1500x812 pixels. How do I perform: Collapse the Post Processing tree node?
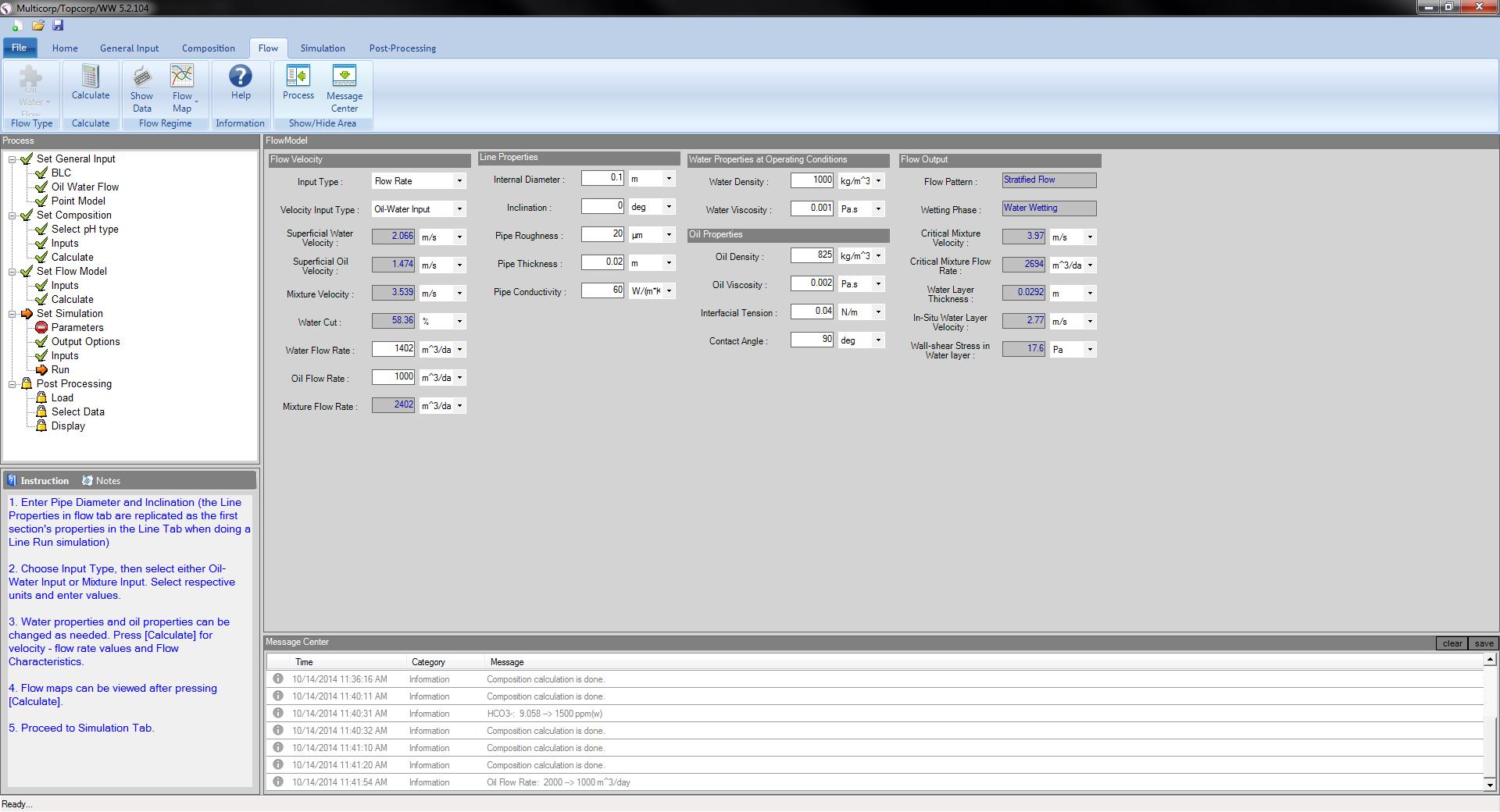pyautogui.click(x=12, y=384)
